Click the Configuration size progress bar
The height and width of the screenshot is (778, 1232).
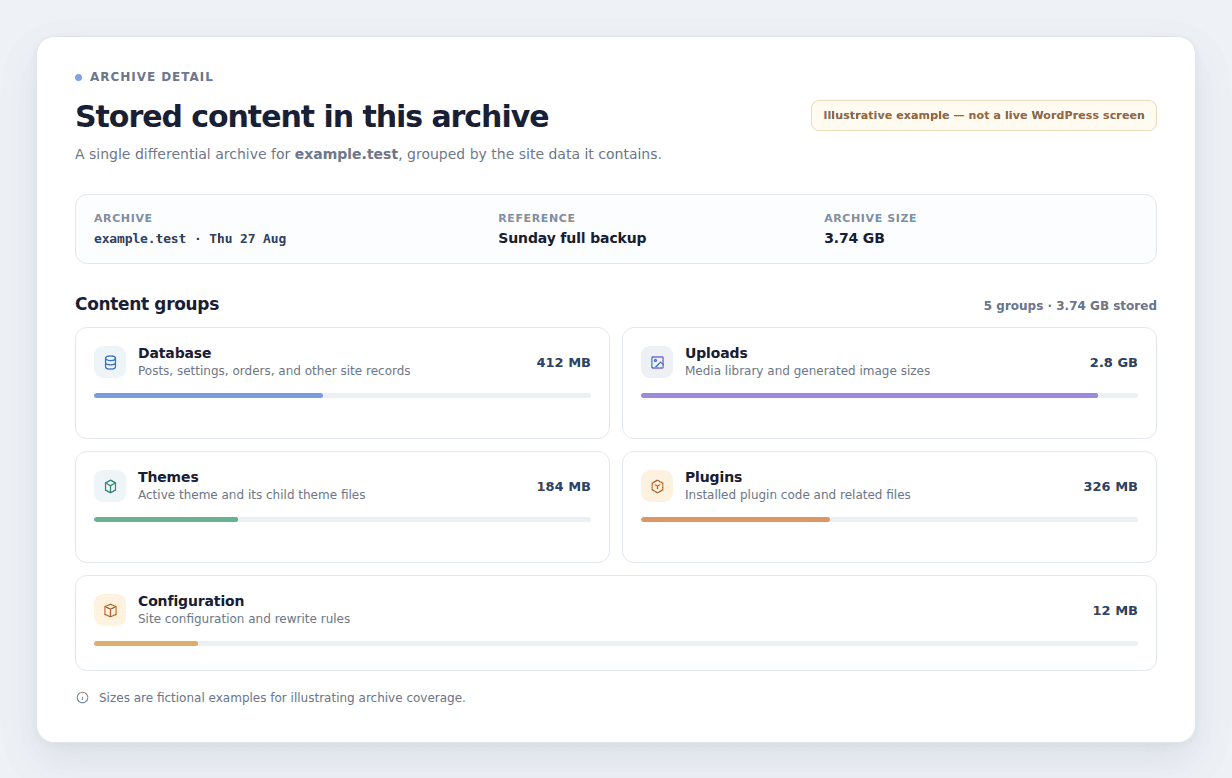point(616,643)
